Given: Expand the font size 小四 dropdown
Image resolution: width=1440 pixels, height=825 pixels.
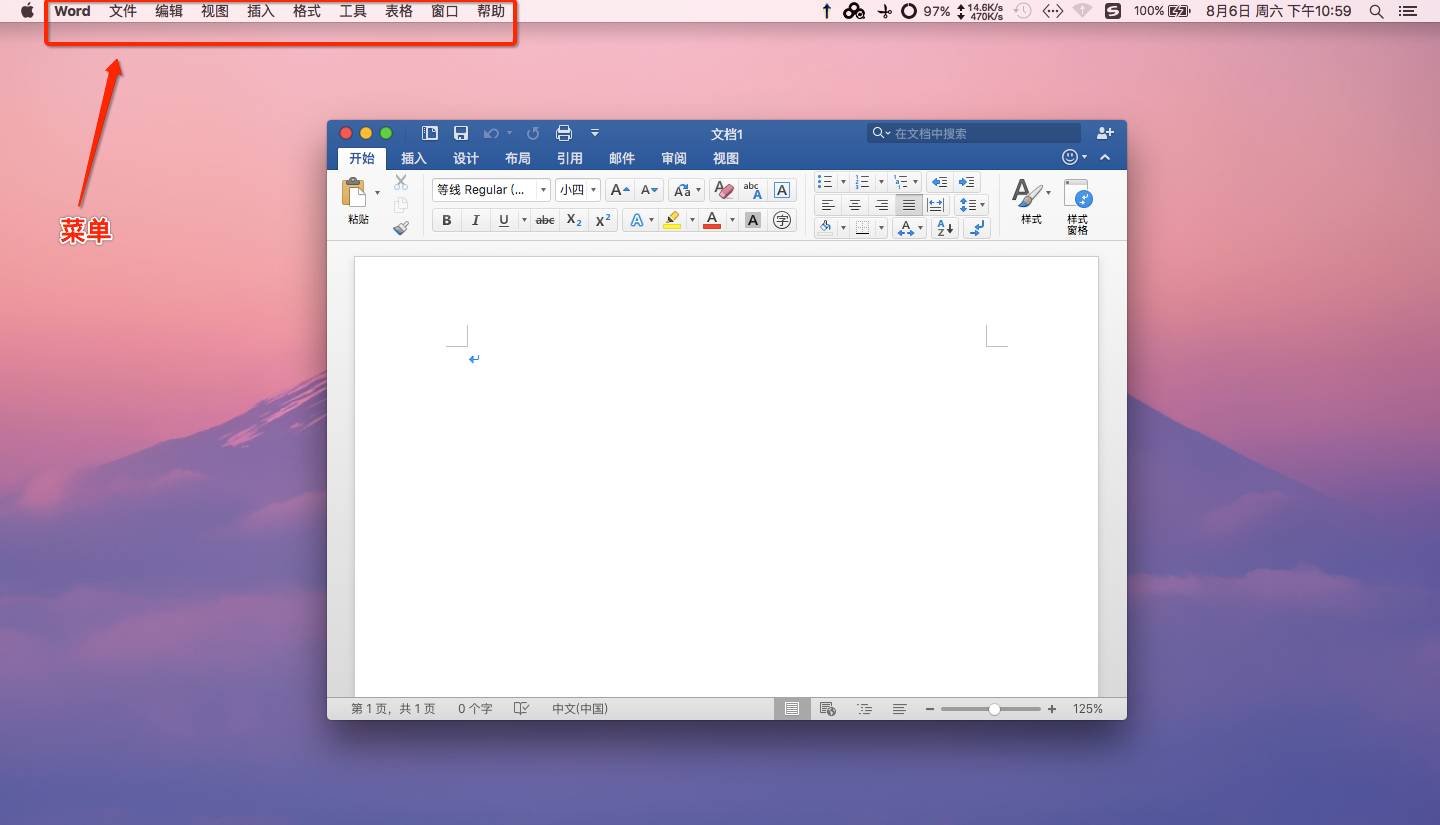Looking at the screenshot, I should (x=593, y=190).
